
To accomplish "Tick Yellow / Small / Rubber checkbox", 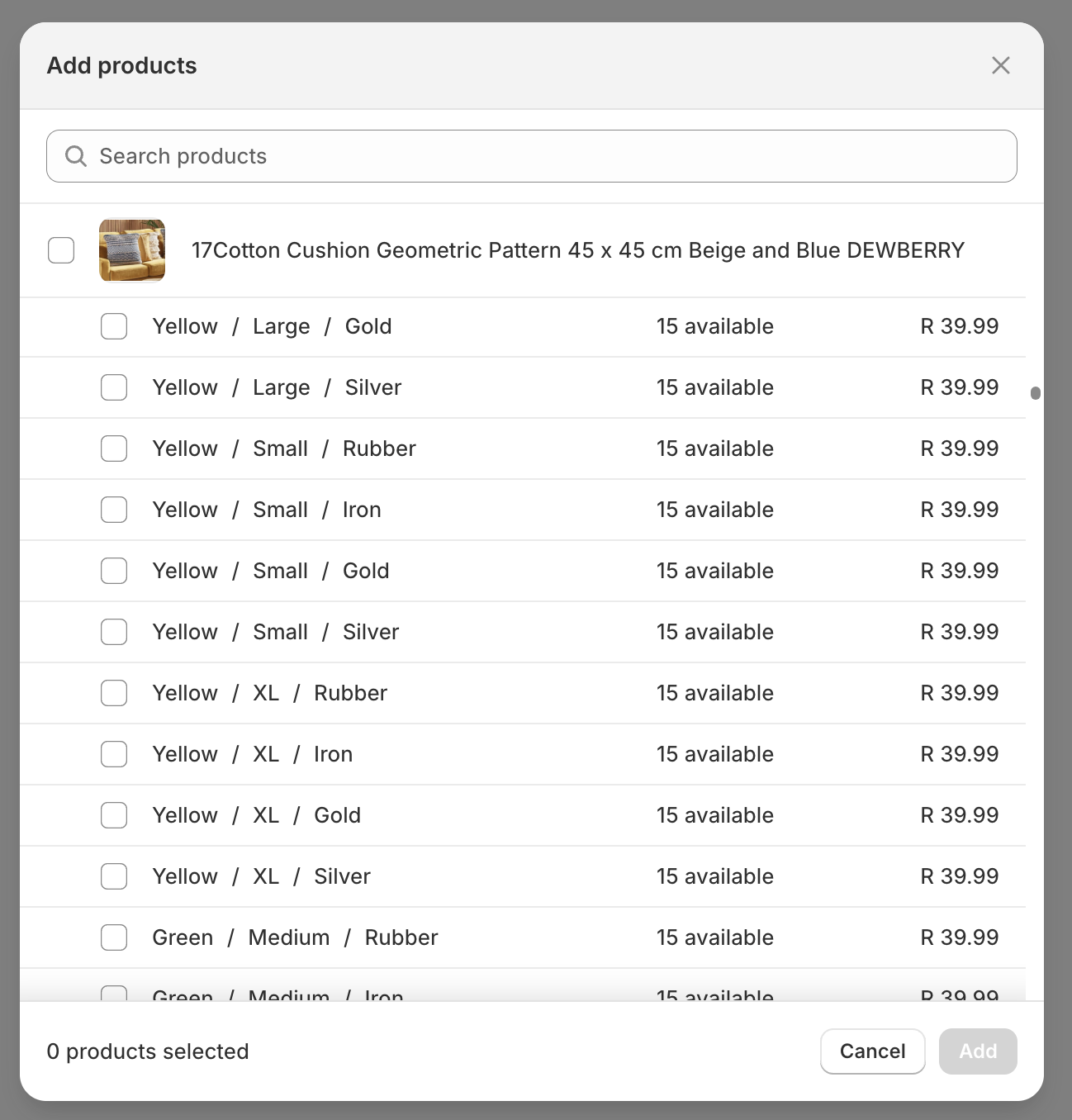I will pos(114,448).
